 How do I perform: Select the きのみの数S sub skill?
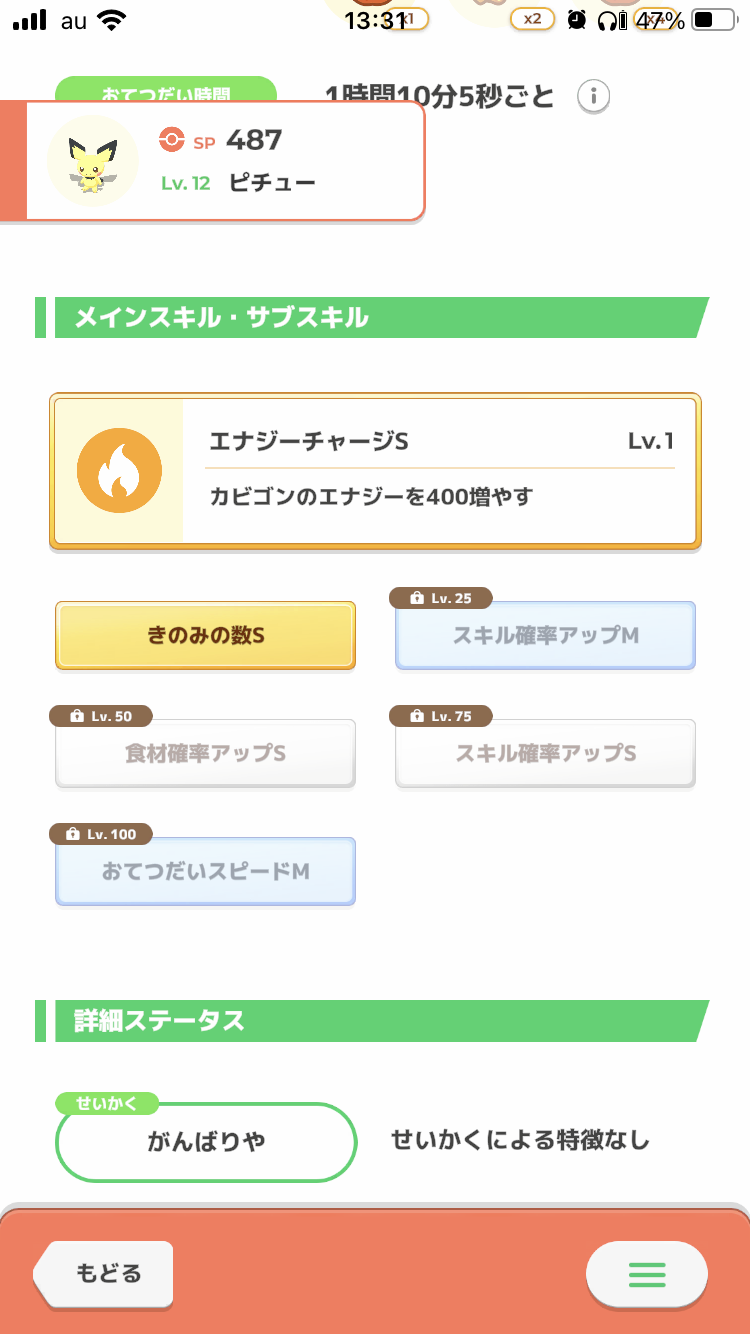click(x=206, y=636)
